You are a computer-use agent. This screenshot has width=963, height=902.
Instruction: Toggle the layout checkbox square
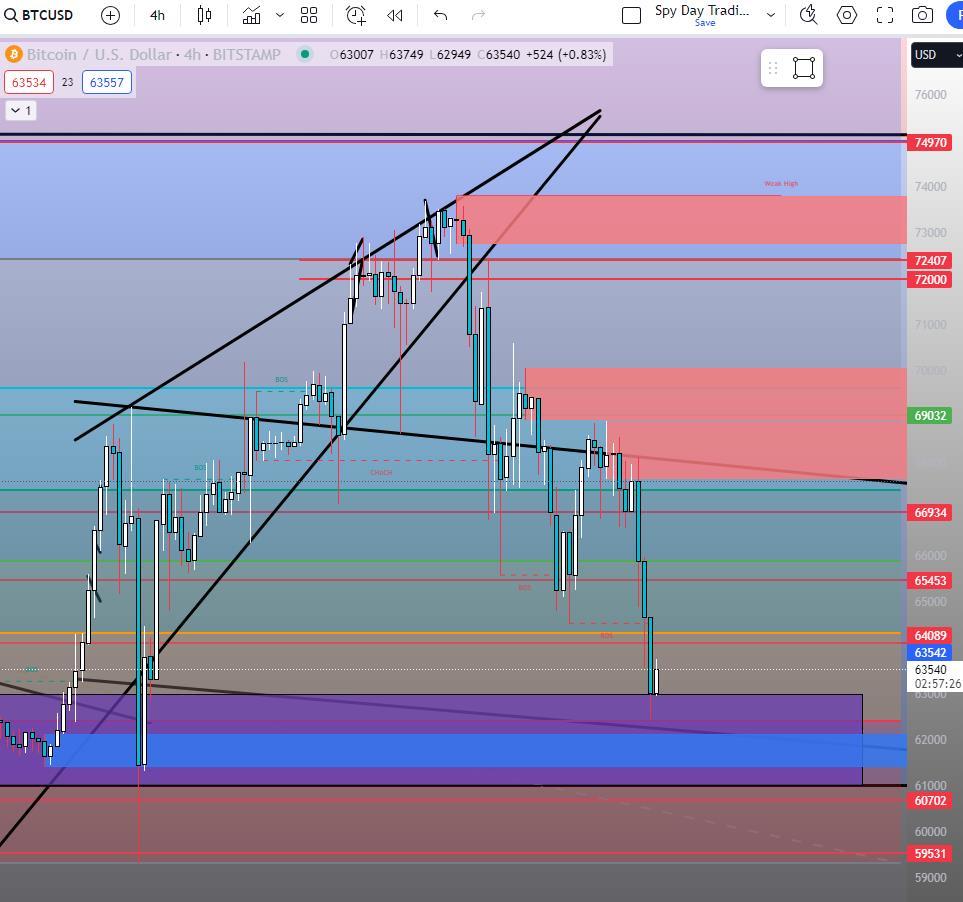pyautogui.click(x=631, y=15)
